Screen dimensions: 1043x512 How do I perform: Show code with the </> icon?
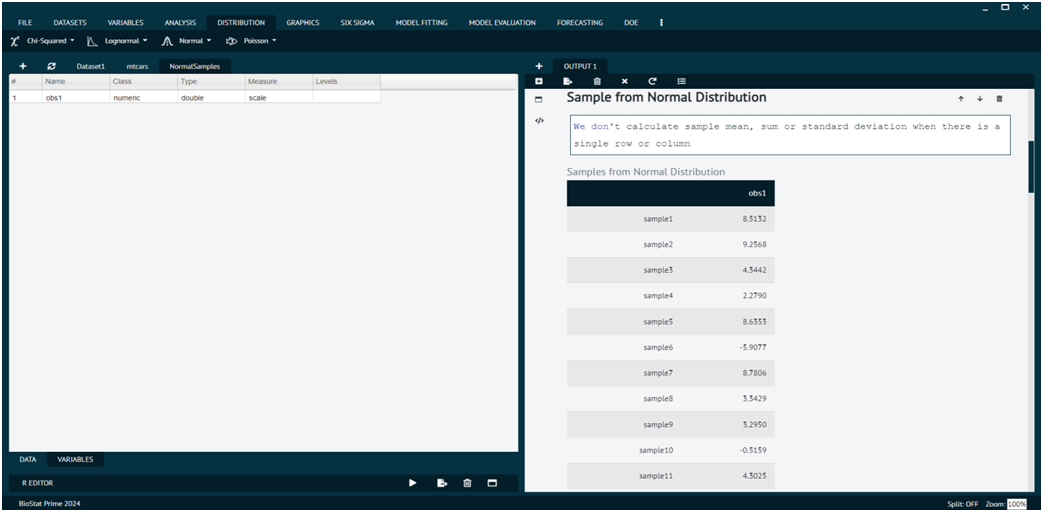(x=539, y=121)
